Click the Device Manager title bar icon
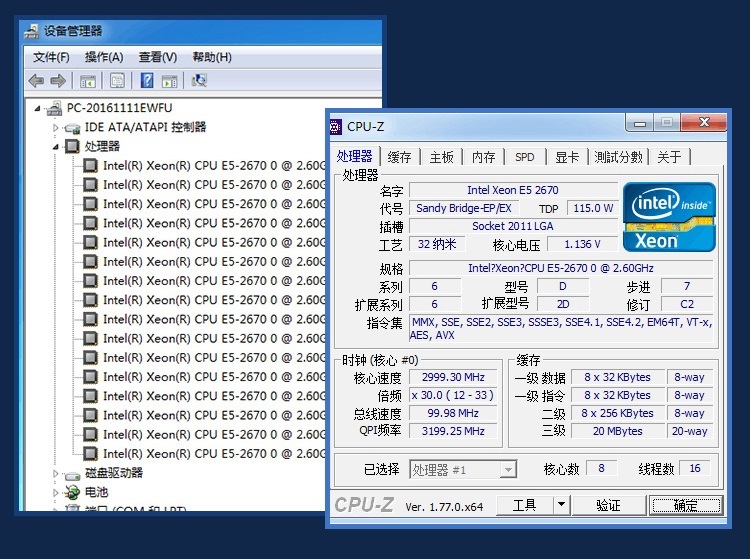The image size is (750, 559). coord(31,31)
